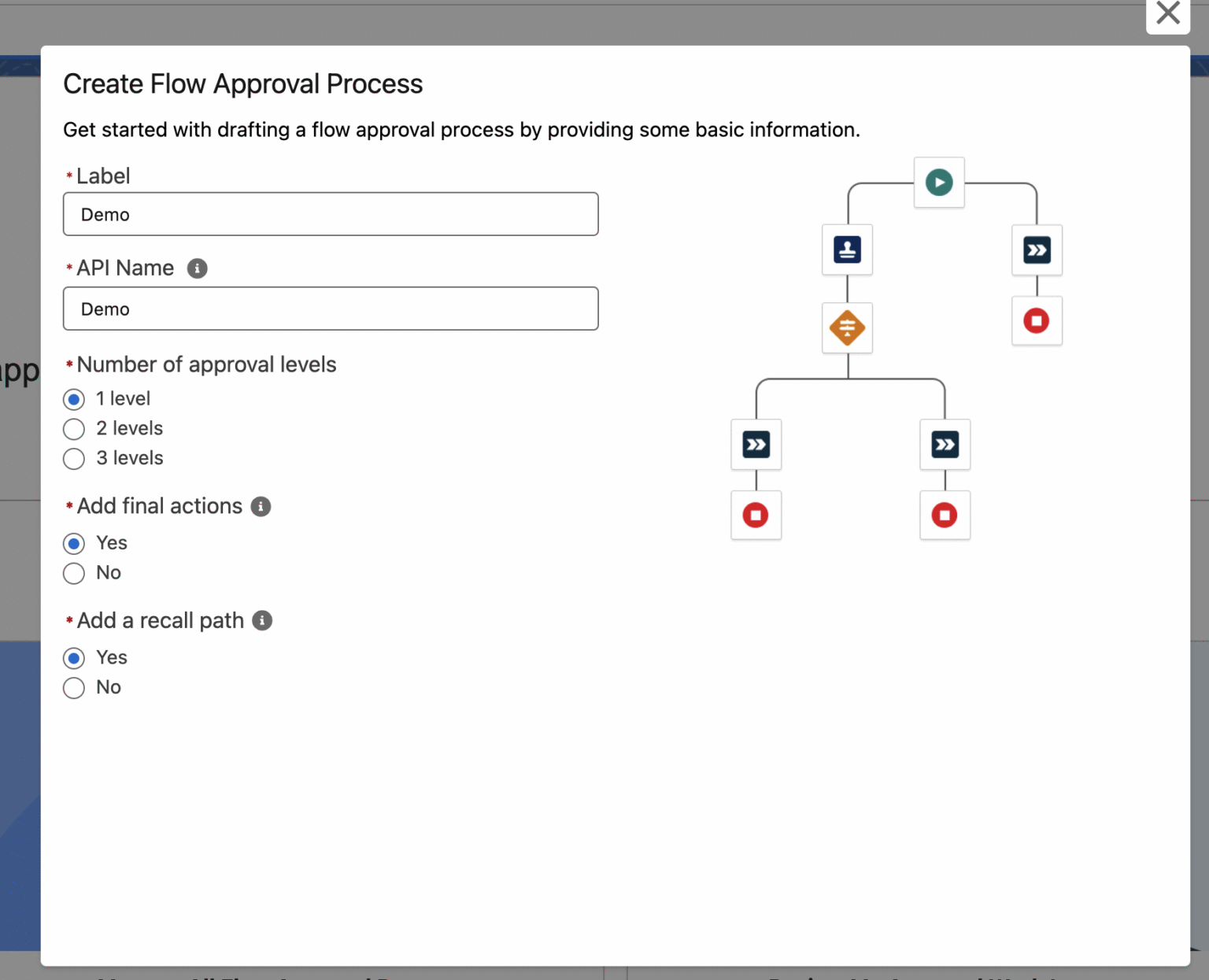
Task: Click the info icon beside Add final actions
Action: coord(261,507)
